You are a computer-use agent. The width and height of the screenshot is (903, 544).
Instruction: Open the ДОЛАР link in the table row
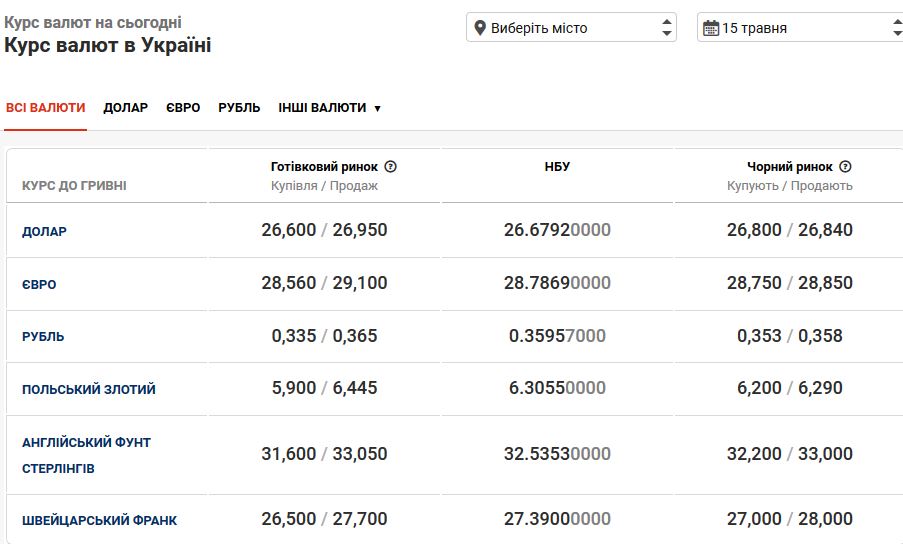pos(44,232)
